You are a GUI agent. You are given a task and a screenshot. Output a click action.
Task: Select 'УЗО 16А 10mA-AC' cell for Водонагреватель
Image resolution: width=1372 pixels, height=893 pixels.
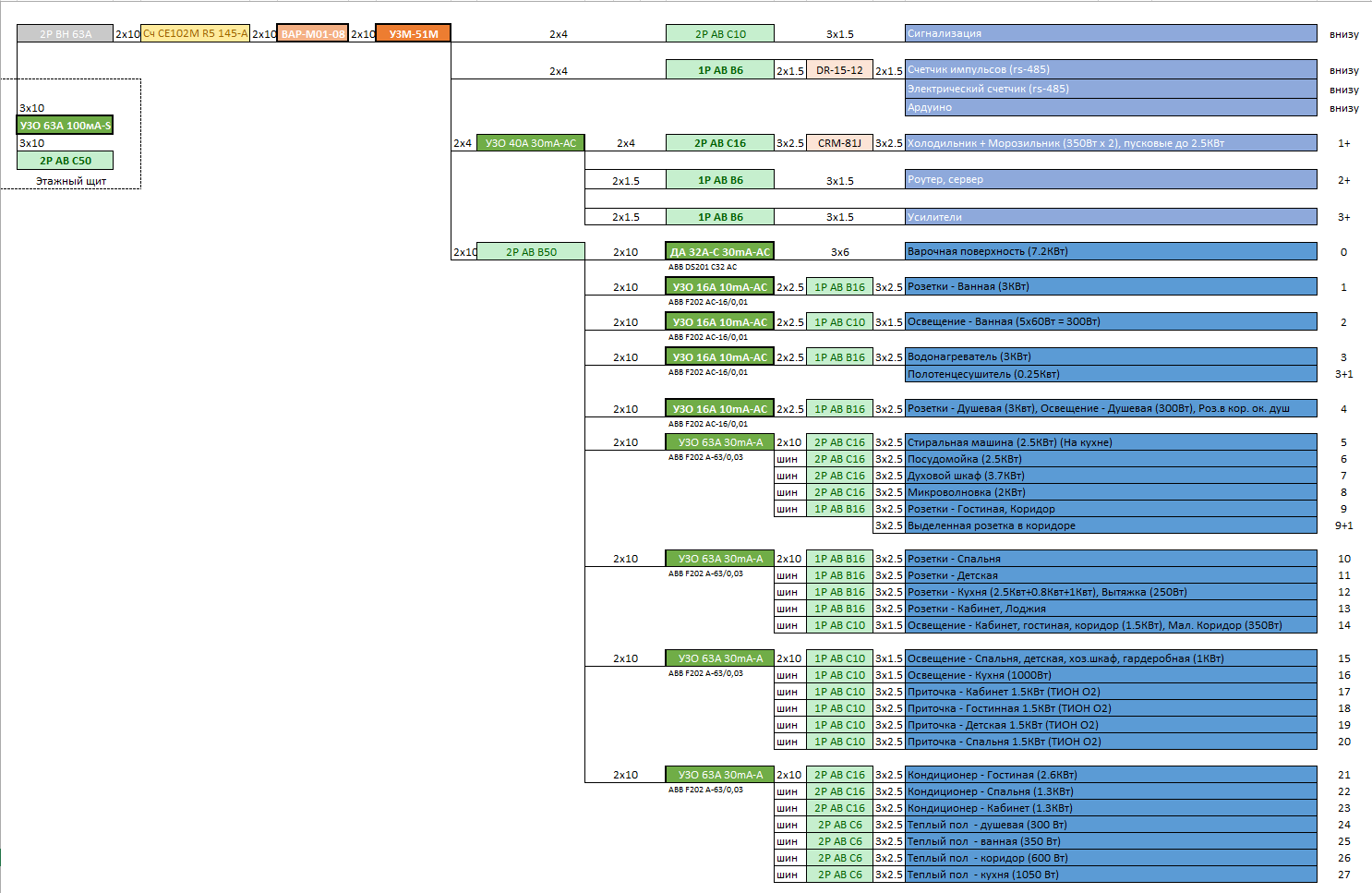(x=720, y=356)
